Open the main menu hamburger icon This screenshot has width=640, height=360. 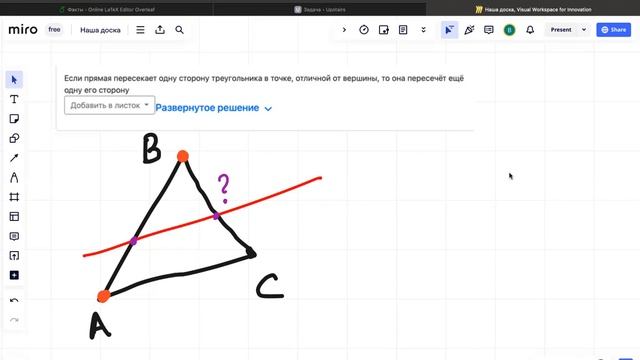click(140, 30)
